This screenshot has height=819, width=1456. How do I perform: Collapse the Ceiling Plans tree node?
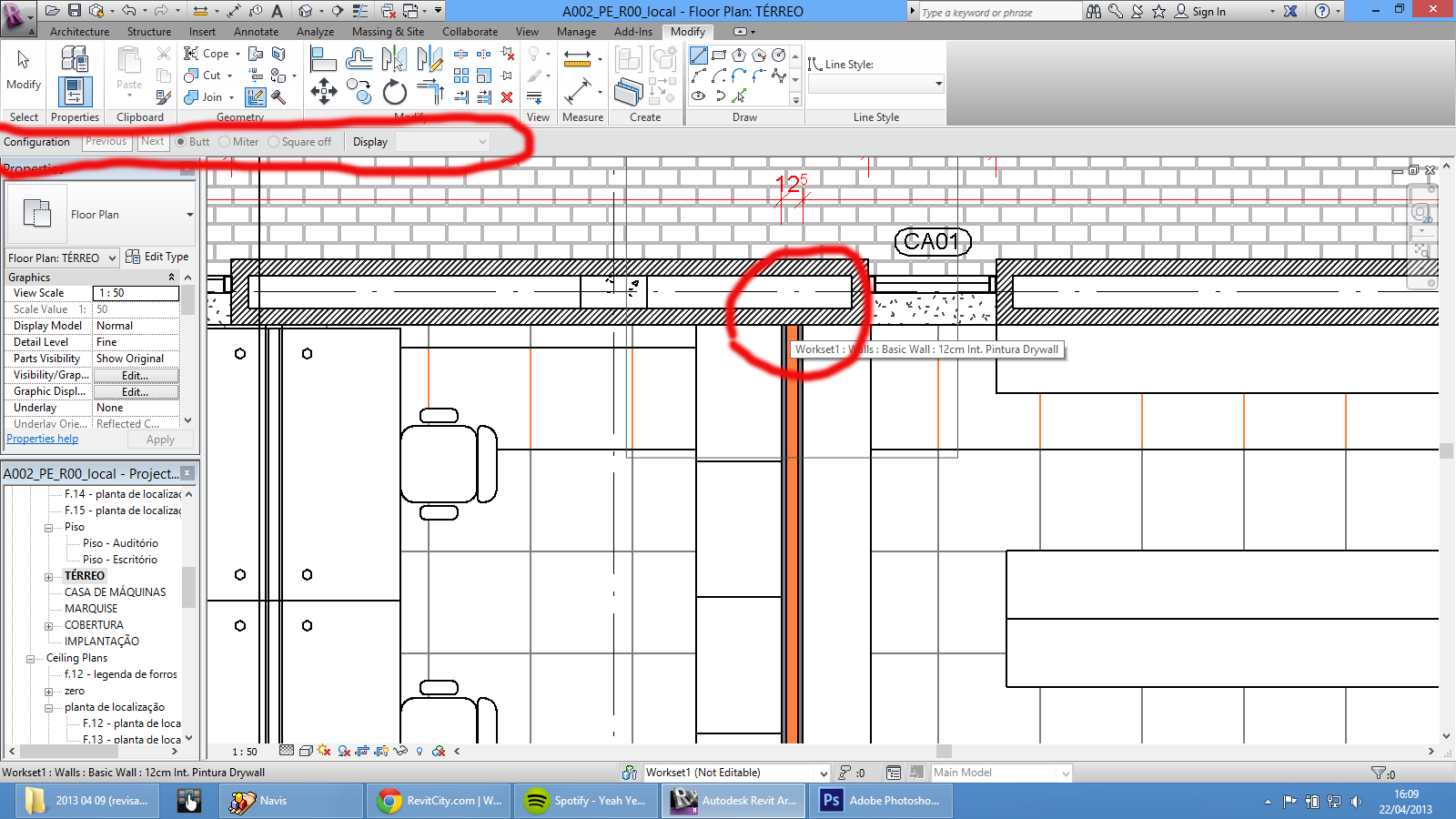click(x=30, y=659)
